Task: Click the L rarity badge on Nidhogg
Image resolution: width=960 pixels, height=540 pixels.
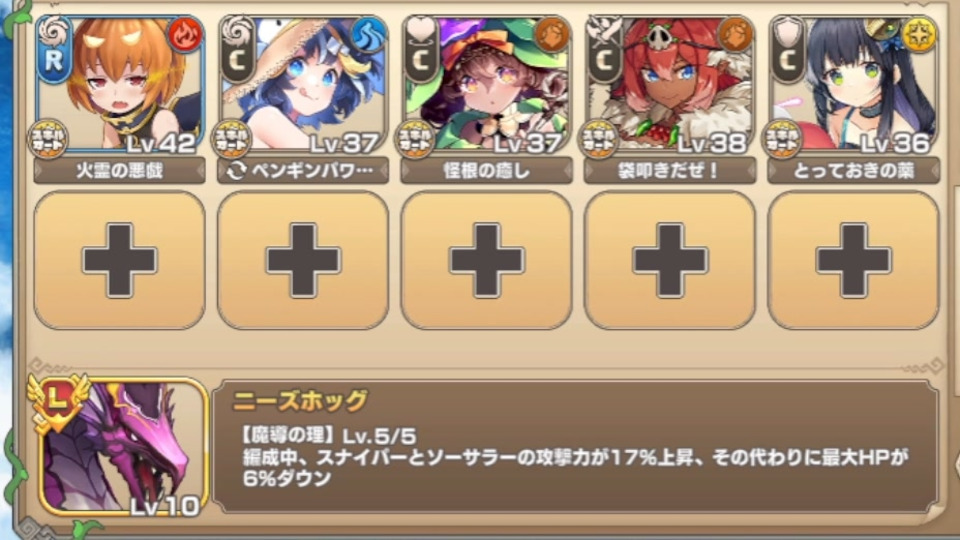Action: 58,400
